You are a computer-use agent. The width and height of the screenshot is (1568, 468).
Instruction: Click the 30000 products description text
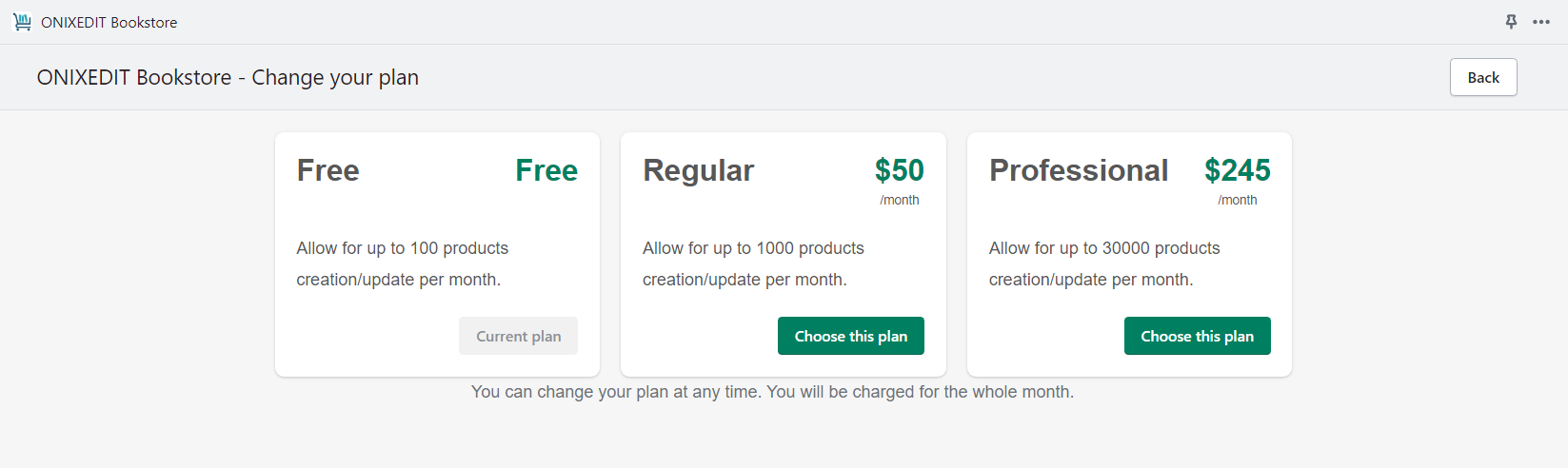(1104, 263)
